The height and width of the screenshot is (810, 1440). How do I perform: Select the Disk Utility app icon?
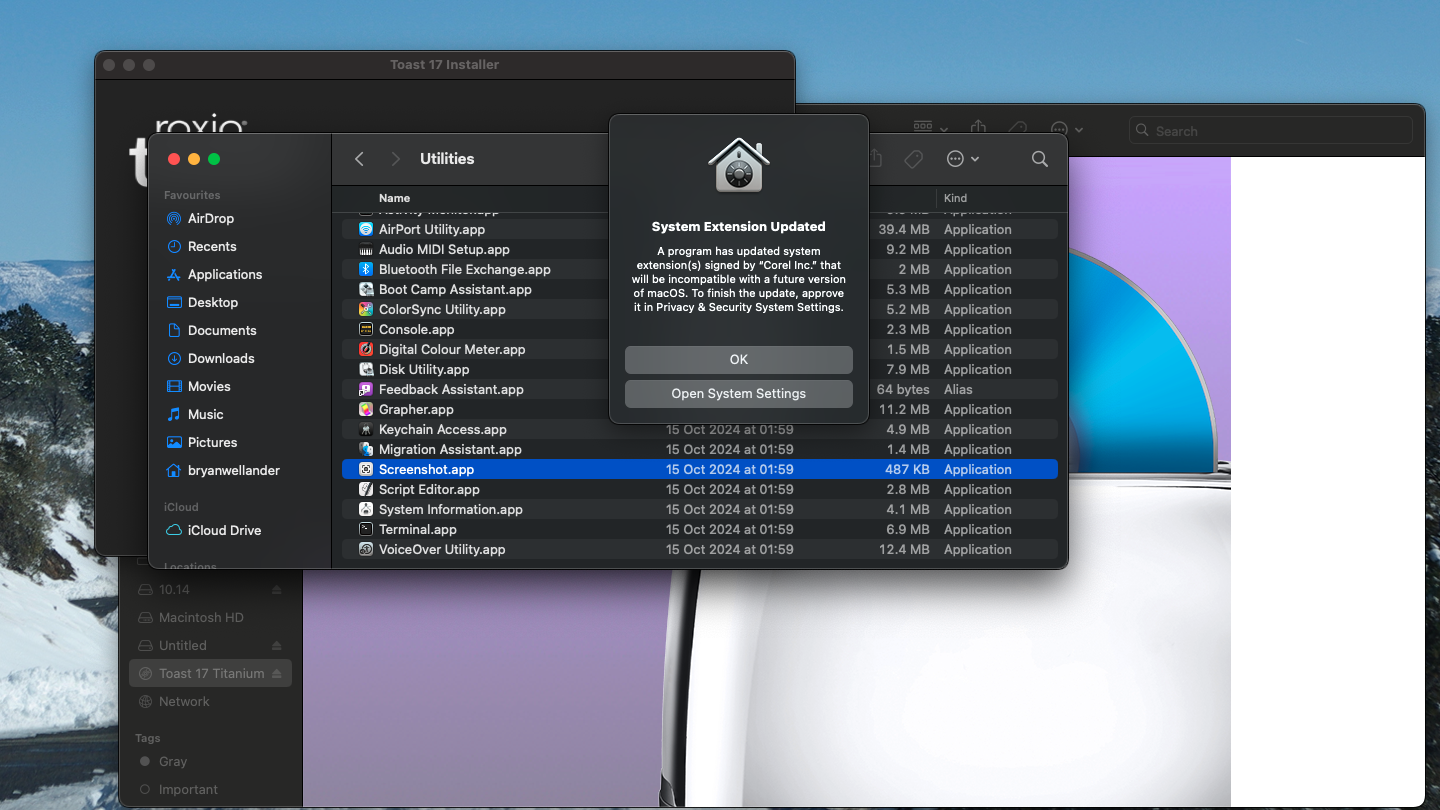point(366,369)
